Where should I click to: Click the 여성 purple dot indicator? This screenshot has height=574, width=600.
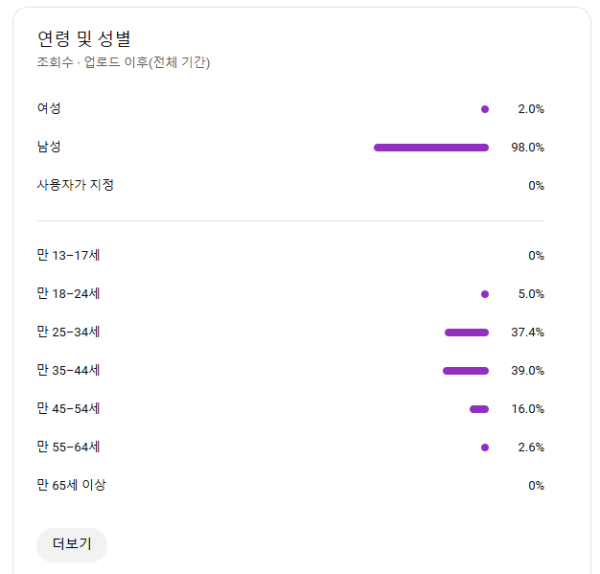tap(485, 109)
